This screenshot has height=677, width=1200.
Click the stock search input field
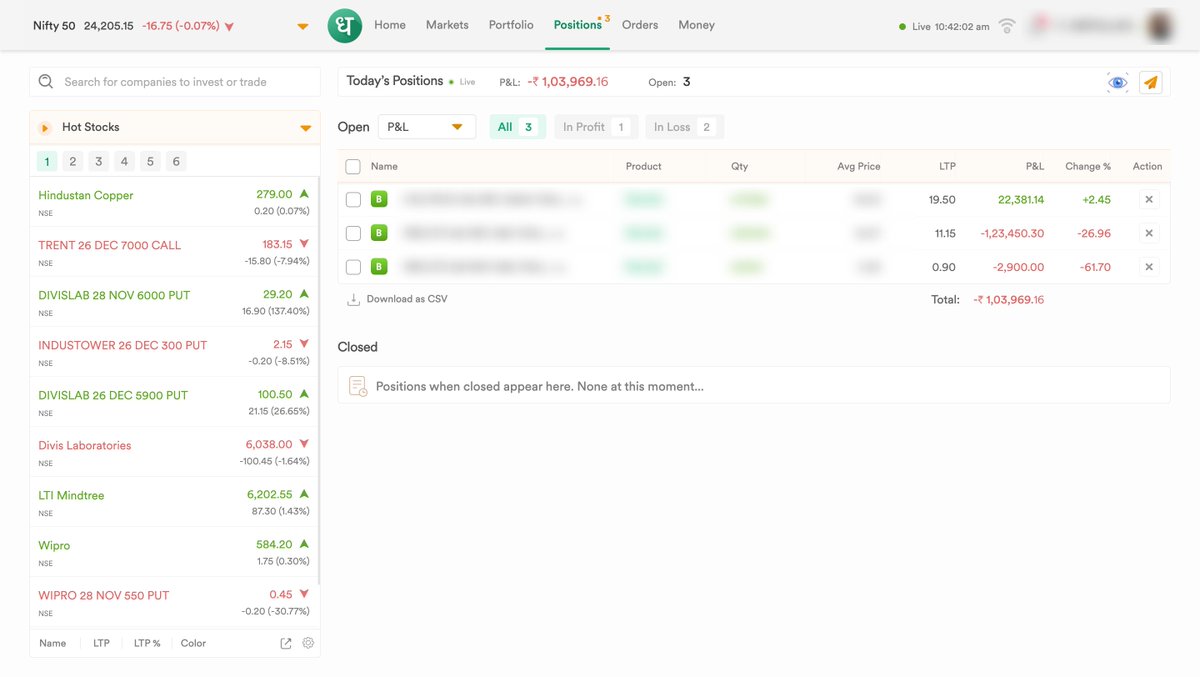[175, 82]
